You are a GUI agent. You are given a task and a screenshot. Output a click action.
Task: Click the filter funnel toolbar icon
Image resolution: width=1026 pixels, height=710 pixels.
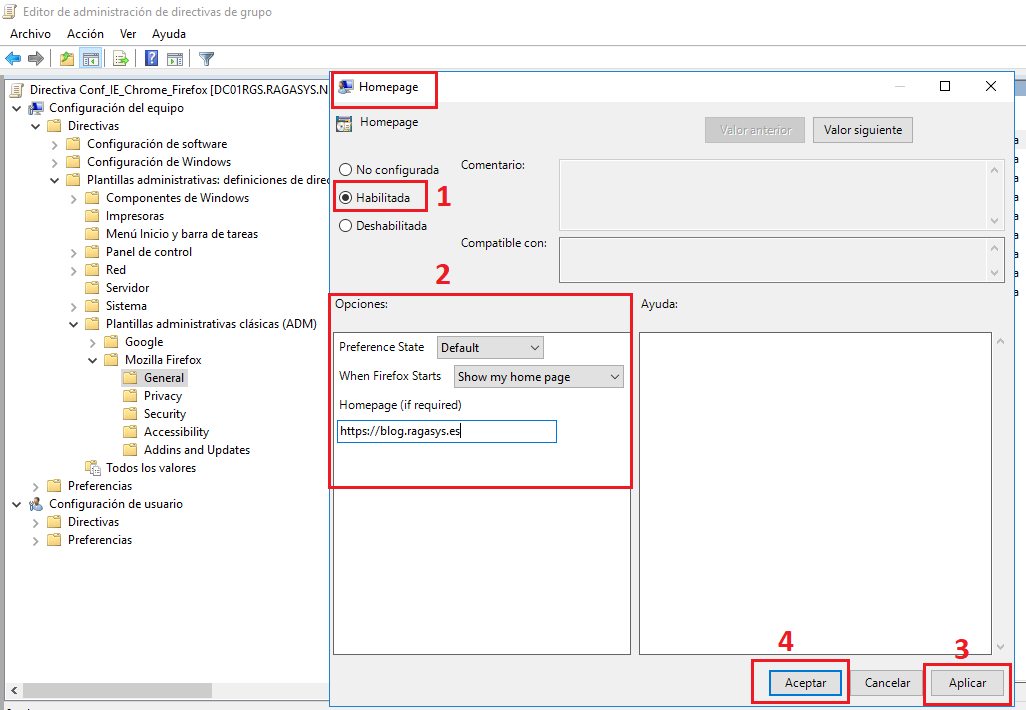click(206, 58)
